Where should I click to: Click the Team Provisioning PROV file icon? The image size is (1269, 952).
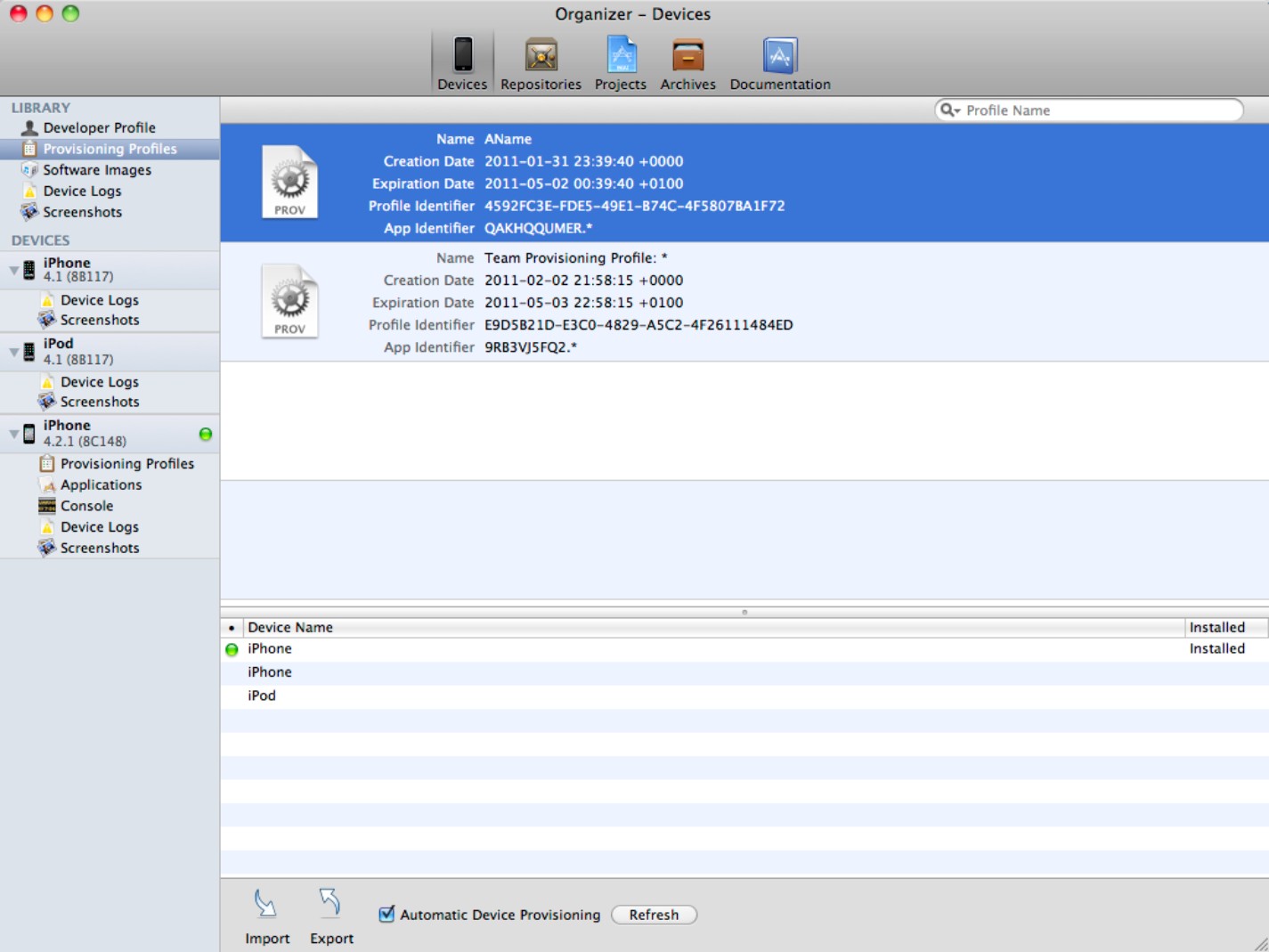click(289, 301)
